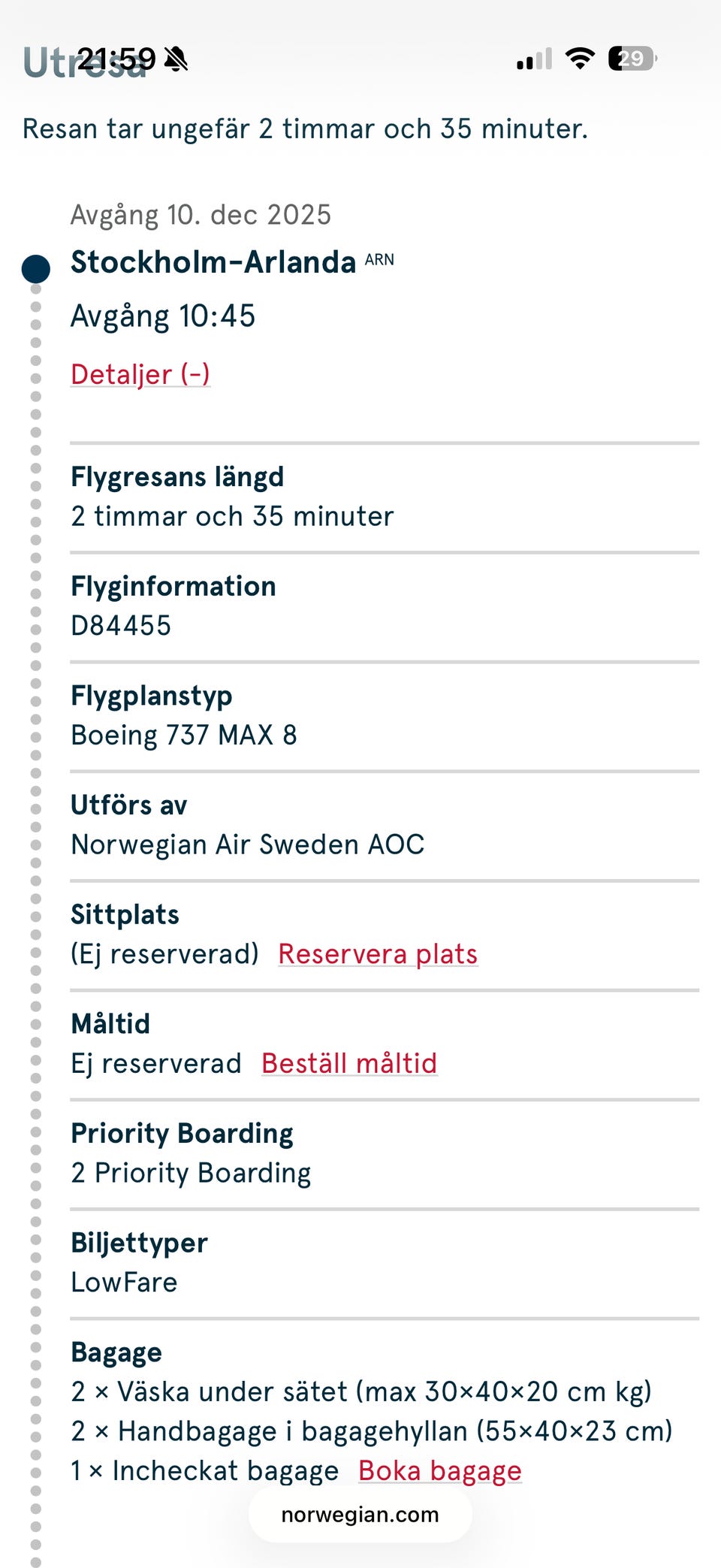Open the Reservera plats link

[378, 953]
